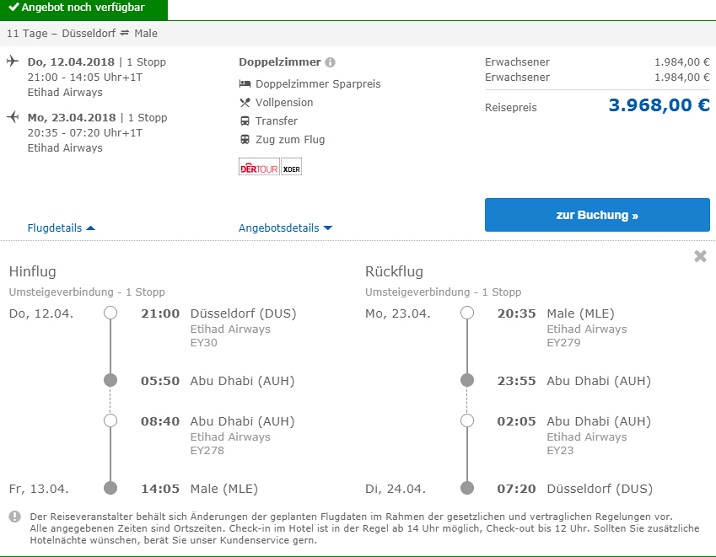This screenshot has height=557, width=716.
Task: Select the Male departure stop at 20:35
Action: pyautogui.click(x=466, y=313)
